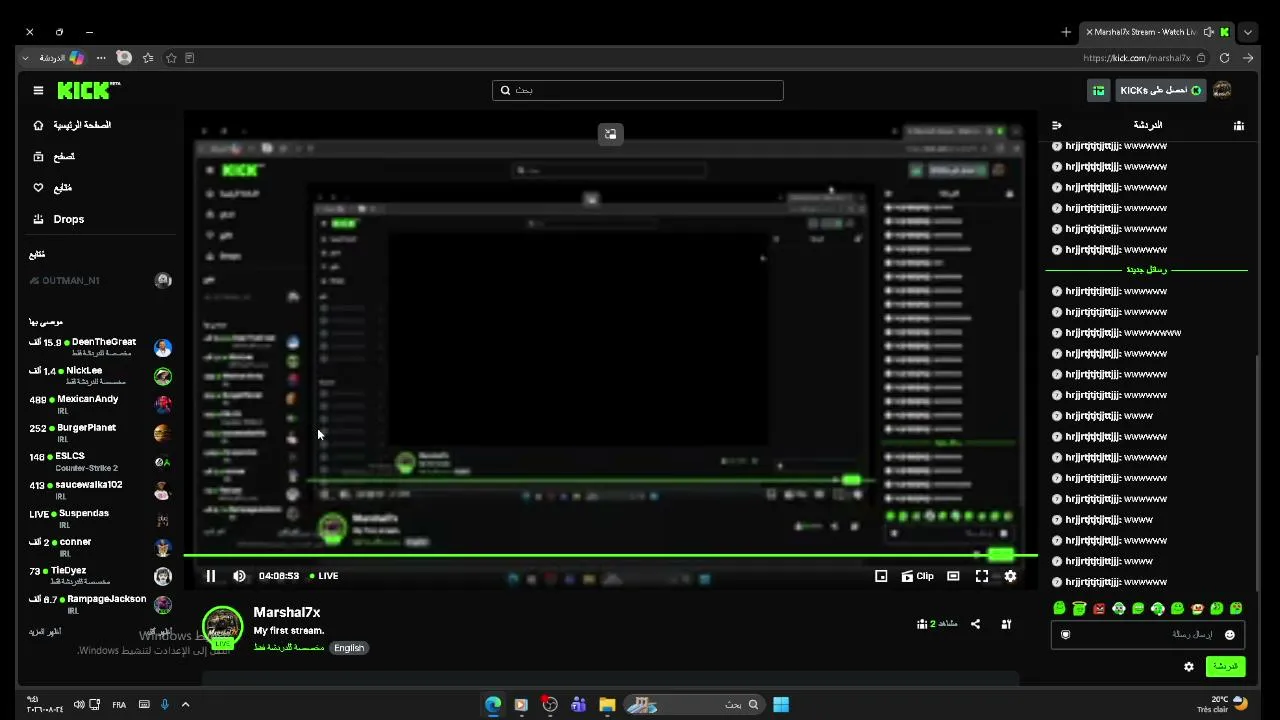Refresh the browser page
Image resolution: width=1280 pixels, height=720 pixels.
(1224, 58)
